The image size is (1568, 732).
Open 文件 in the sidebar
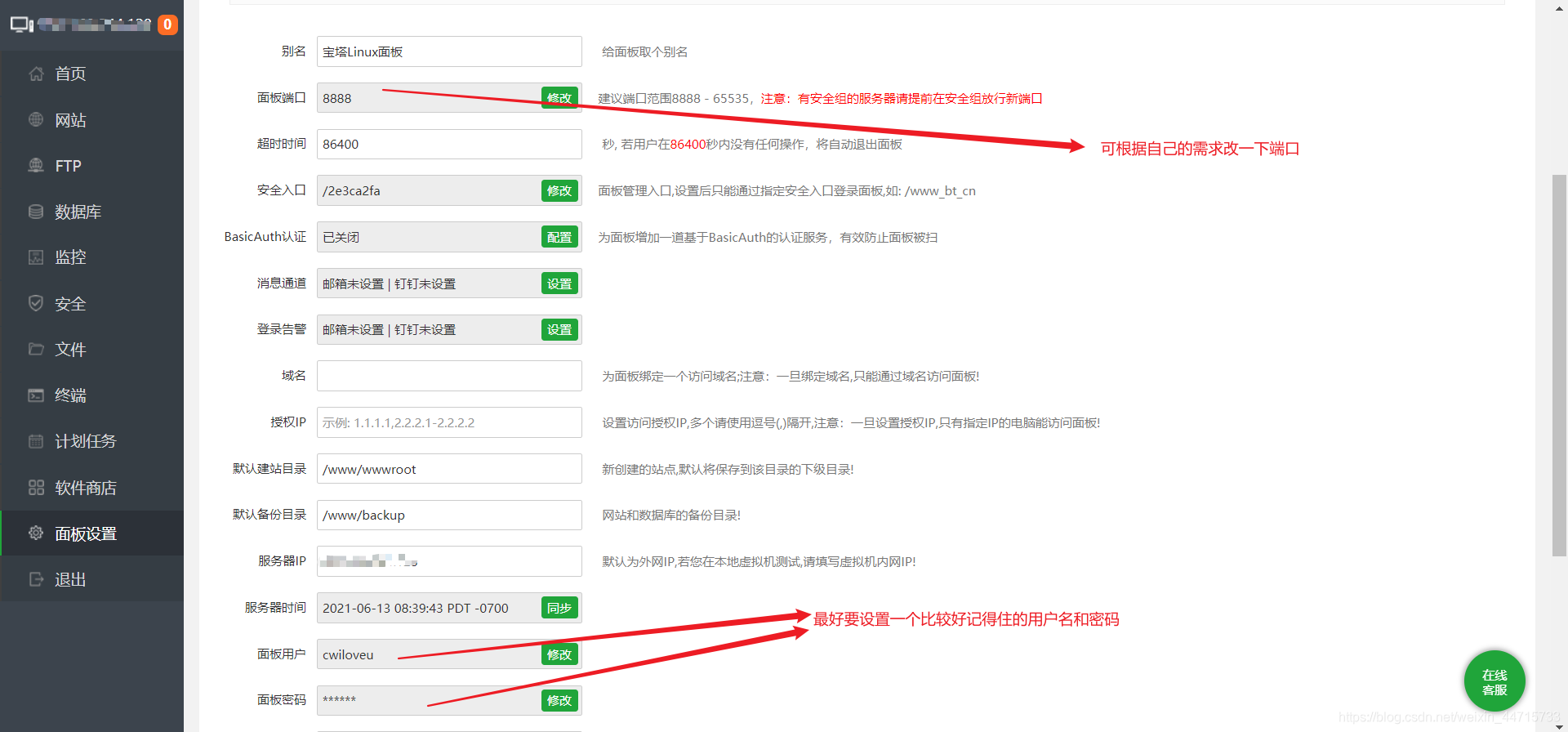(92, 350)
